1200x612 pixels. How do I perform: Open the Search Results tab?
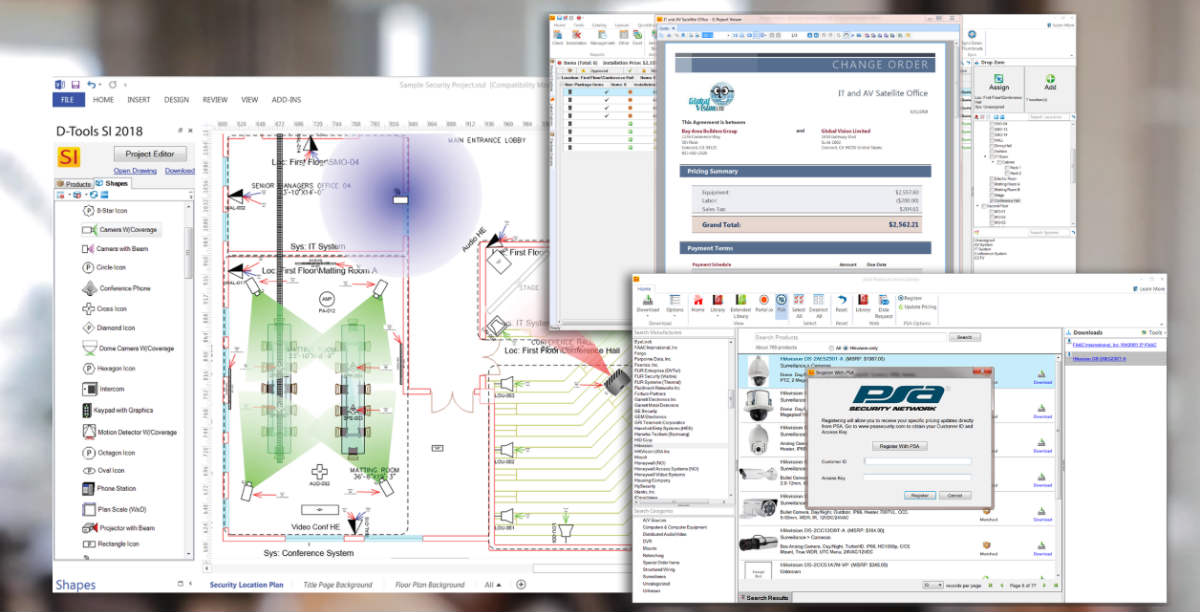[x=767, y=598]
